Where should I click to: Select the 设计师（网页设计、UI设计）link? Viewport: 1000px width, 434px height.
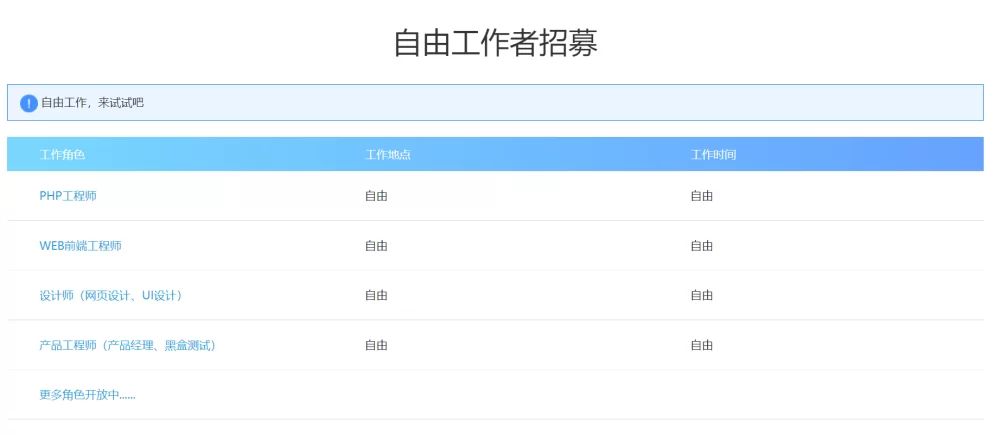point(111,296)
